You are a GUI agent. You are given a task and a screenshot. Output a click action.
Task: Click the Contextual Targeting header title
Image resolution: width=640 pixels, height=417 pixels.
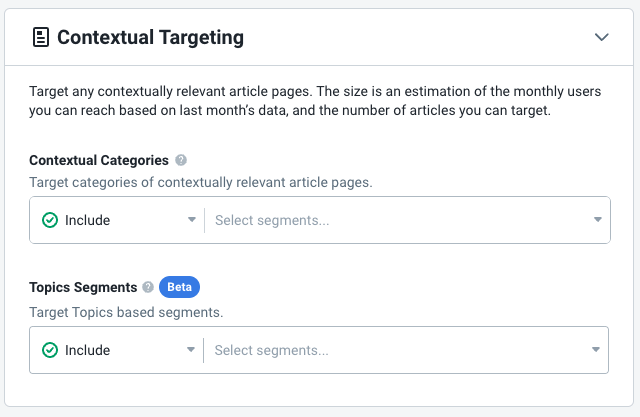pos(150,37)
